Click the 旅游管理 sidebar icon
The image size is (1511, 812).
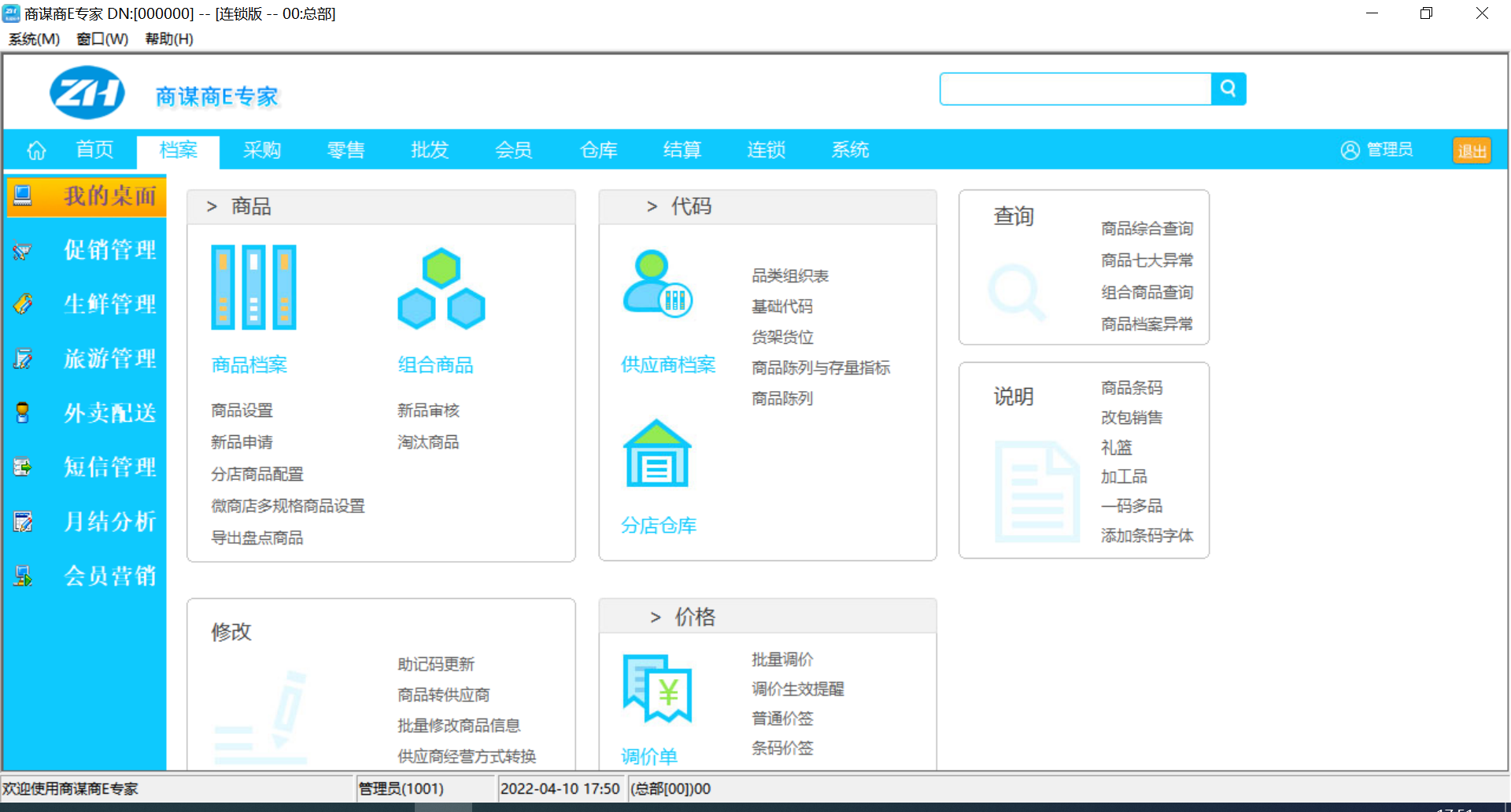point(23,359)
